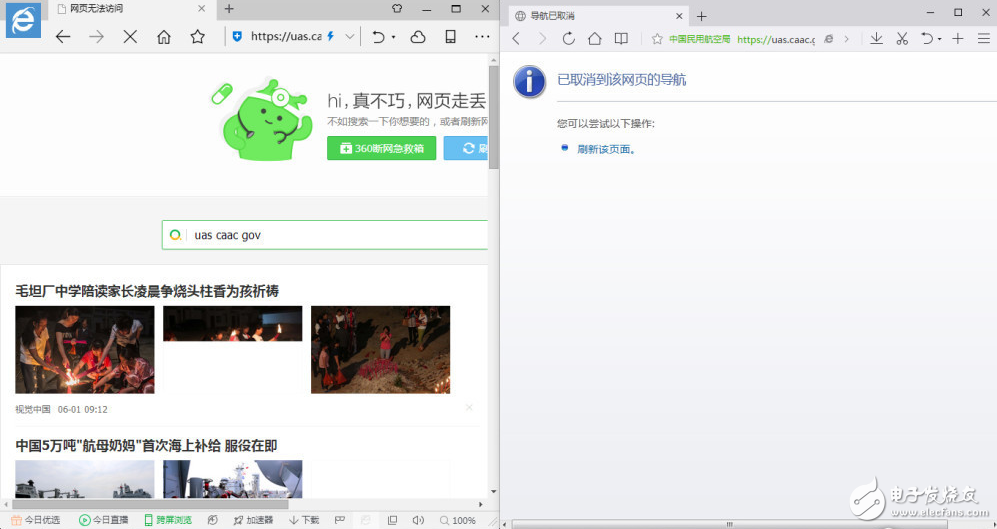The width and height of the screenshot is (997, 529).
Task: Stop page loading with the X icon
Action: [130, 37]
